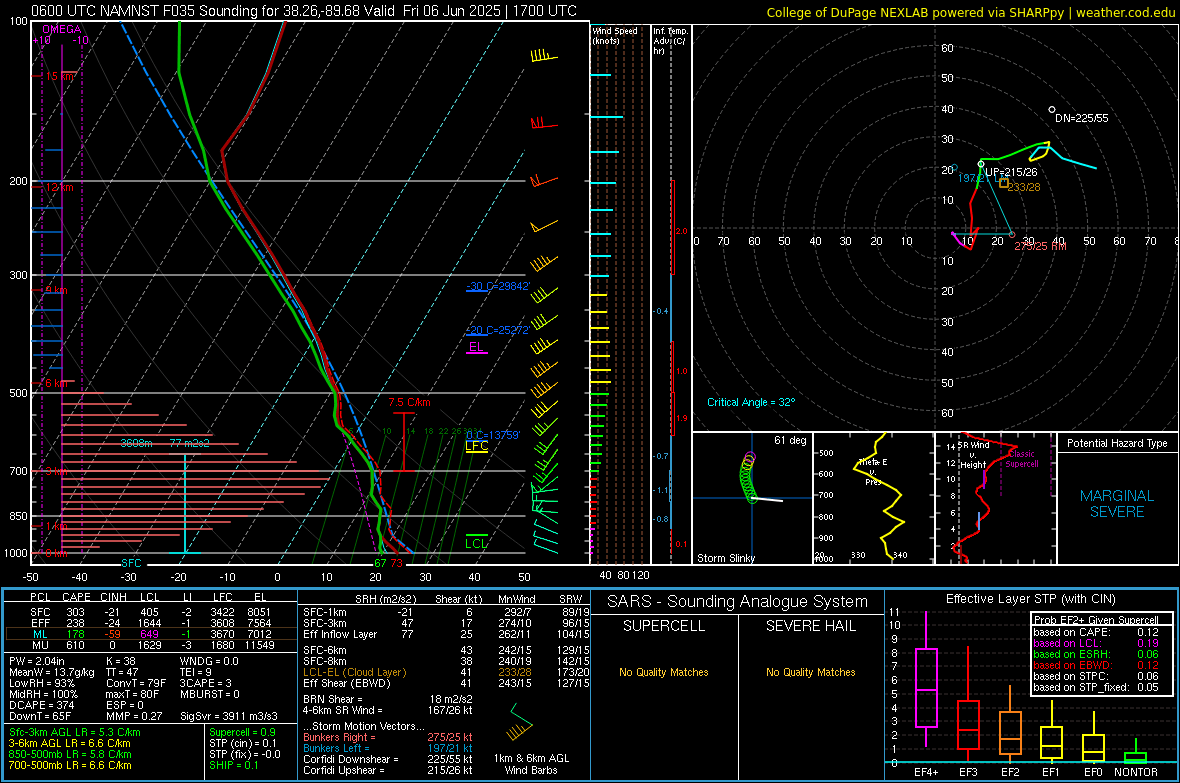Click the orange "233/28" cloud-layer wind label
The image size is (1180, 783).
pyautogui.click(x=1023, y=187)
